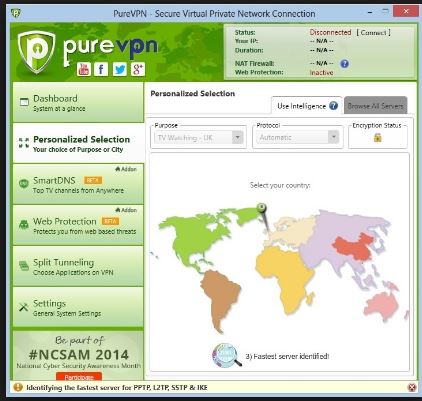Select China red region on map
Screen dimensions: 422x401
354,247
